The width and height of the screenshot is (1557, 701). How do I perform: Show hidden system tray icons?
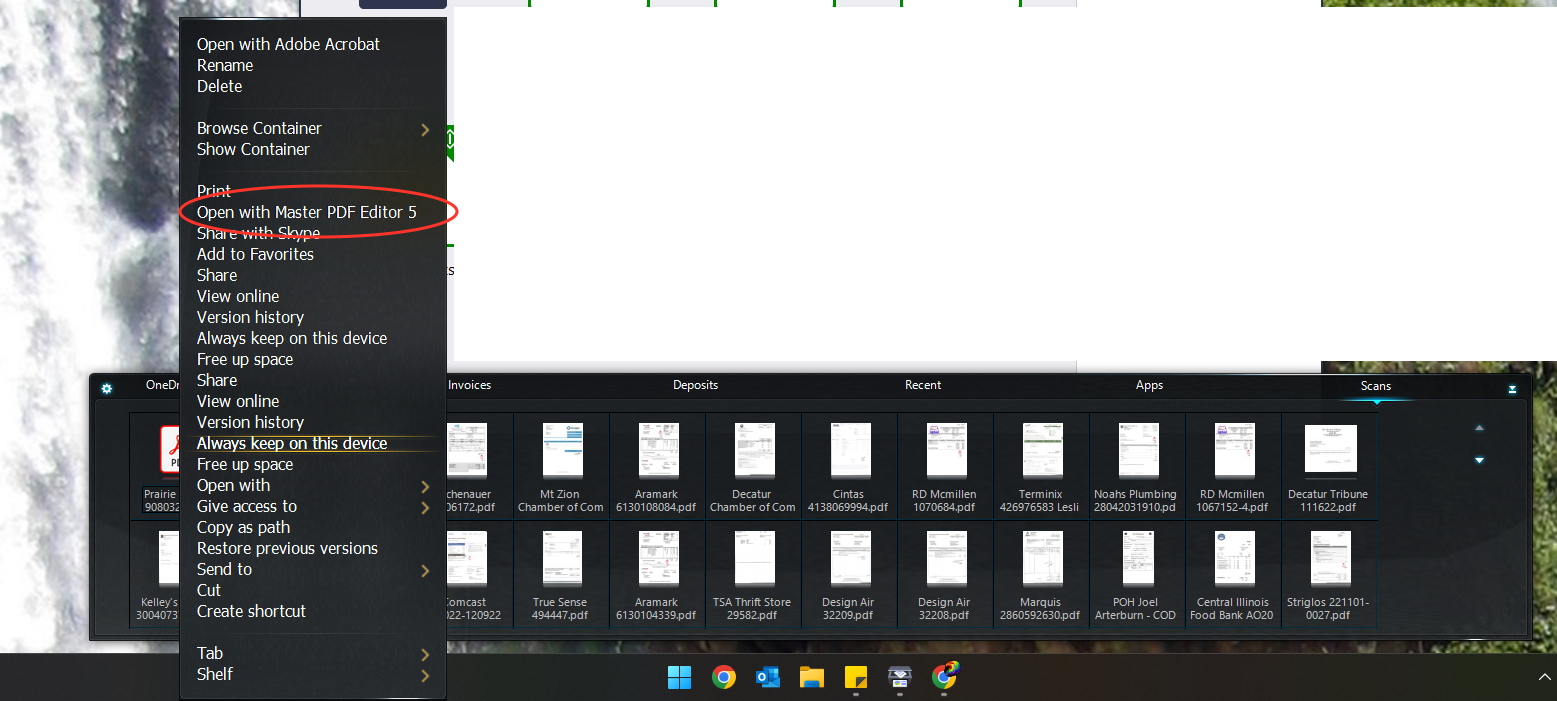pos(1543,678)
